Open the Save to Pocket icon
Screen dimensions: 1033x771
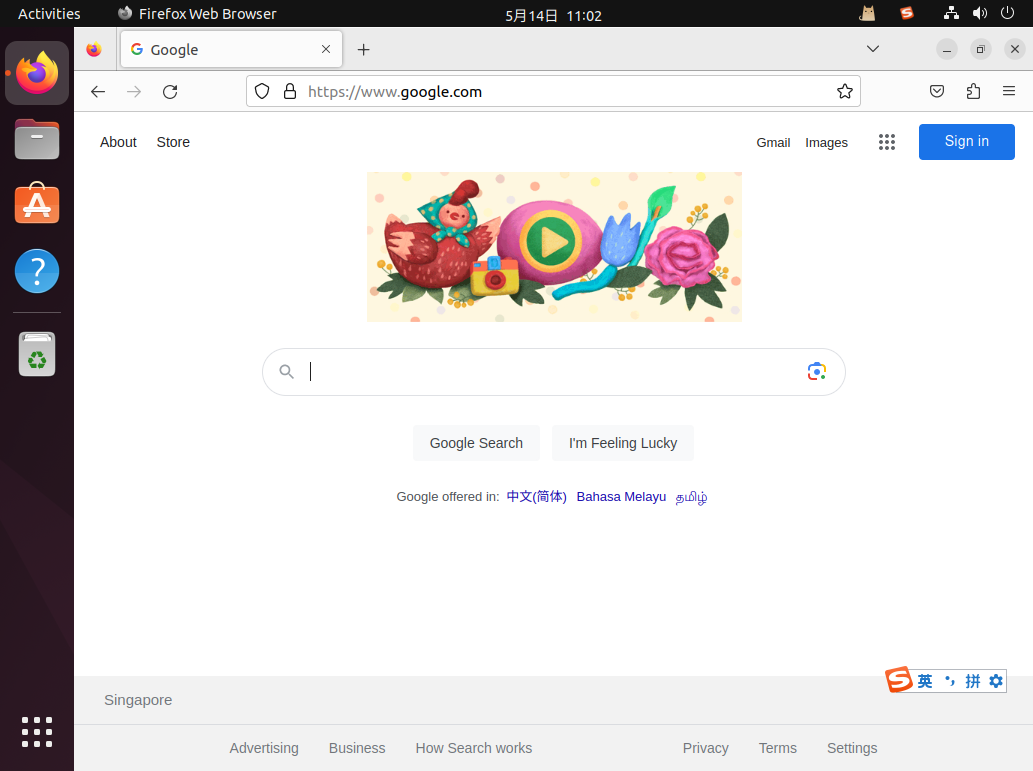(x=937, y=92)
